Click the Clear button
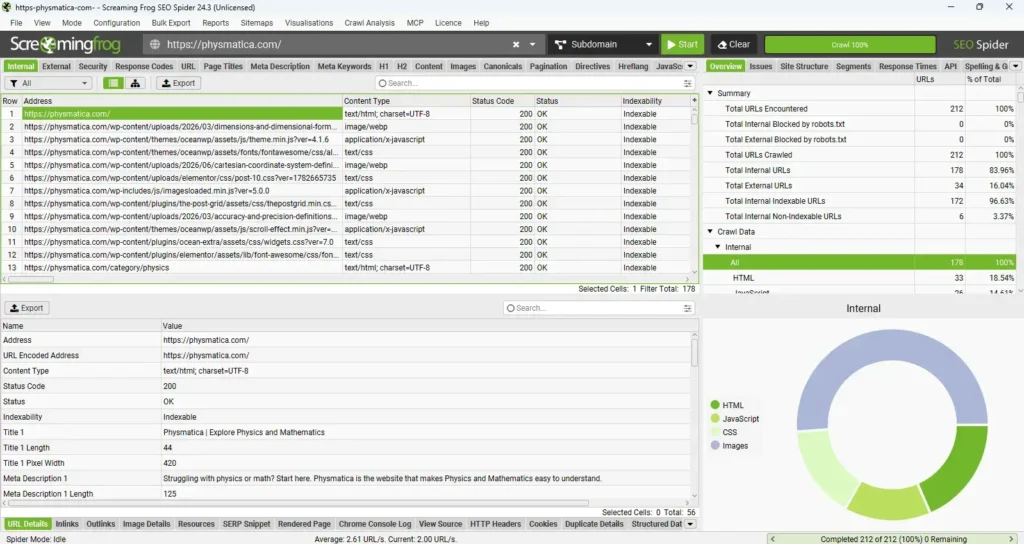 (733, 44)
